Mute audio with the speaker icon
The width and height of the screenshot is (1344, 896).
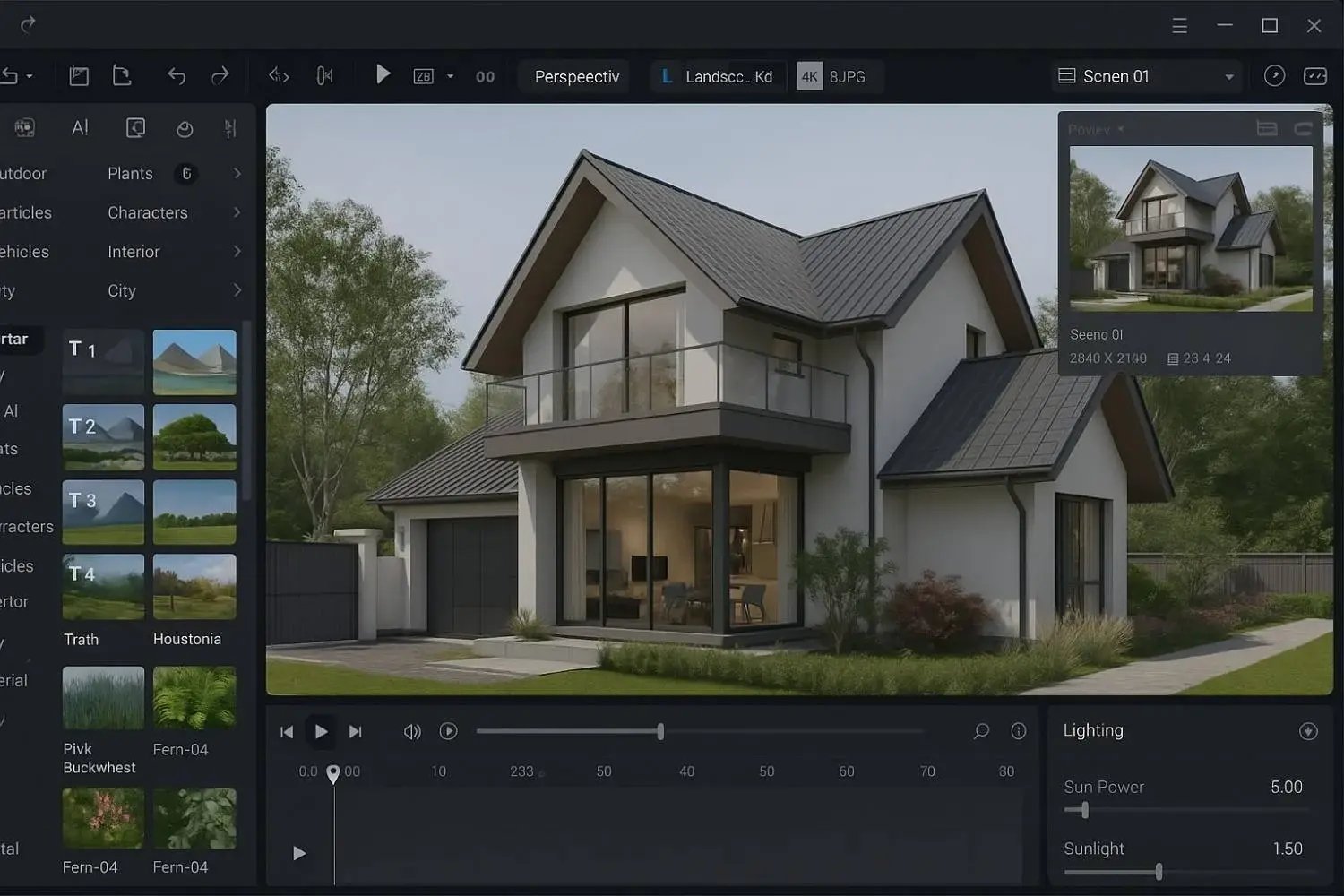point(412,731)
